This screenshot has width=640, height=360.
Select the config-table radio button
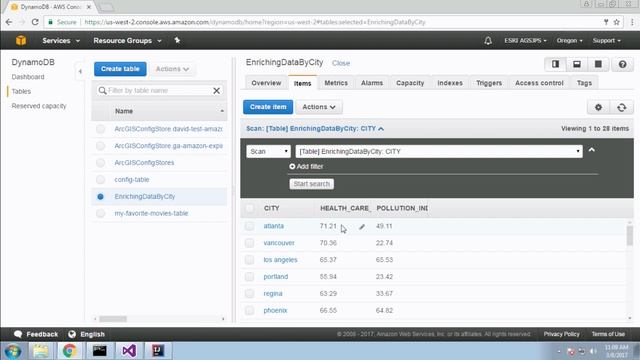pyautogui.click(x=100, y=180)
